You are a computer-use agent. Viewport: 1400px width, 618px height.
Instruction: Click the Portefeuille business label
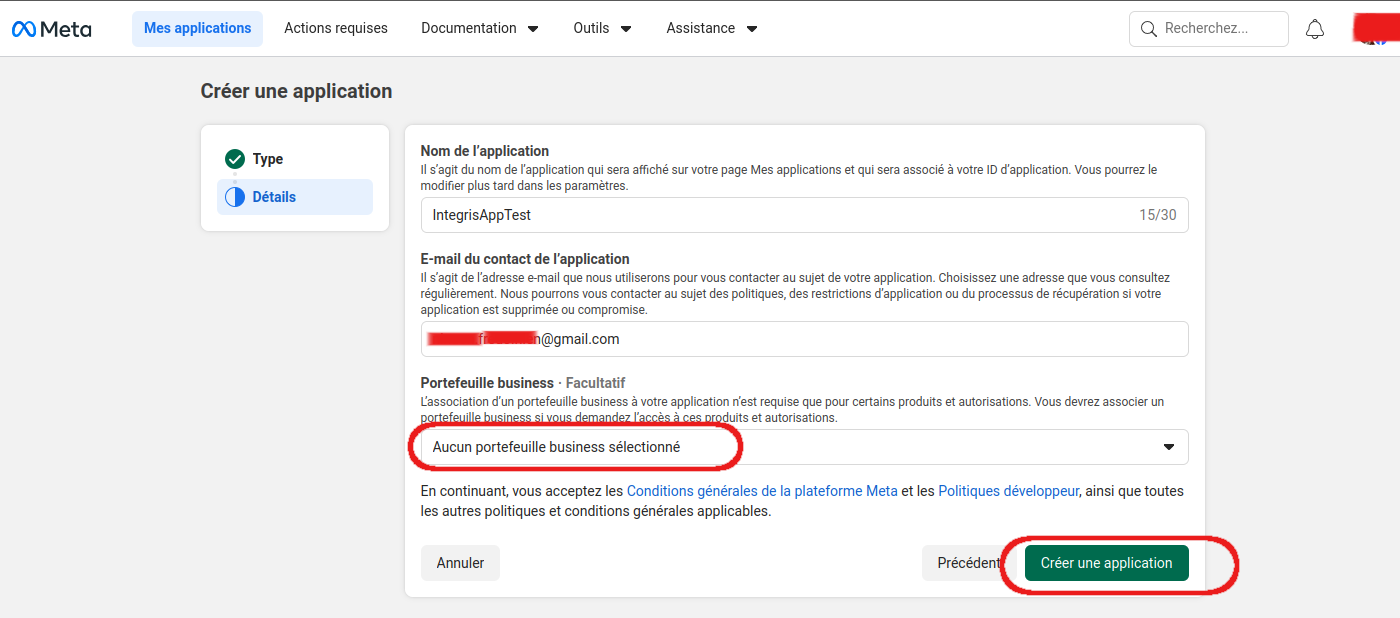[x=487, y=383]
